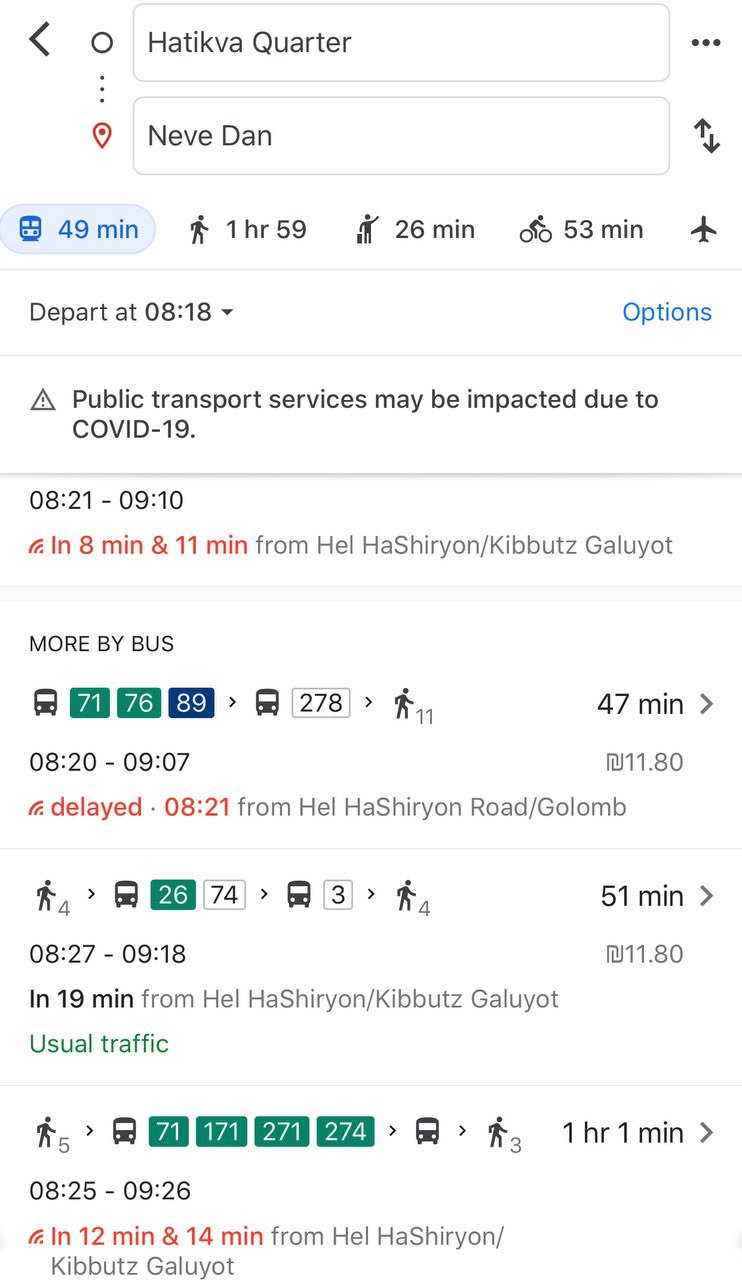
Task: Select the flight mode airplane icon
Action: tap(704, 230)
